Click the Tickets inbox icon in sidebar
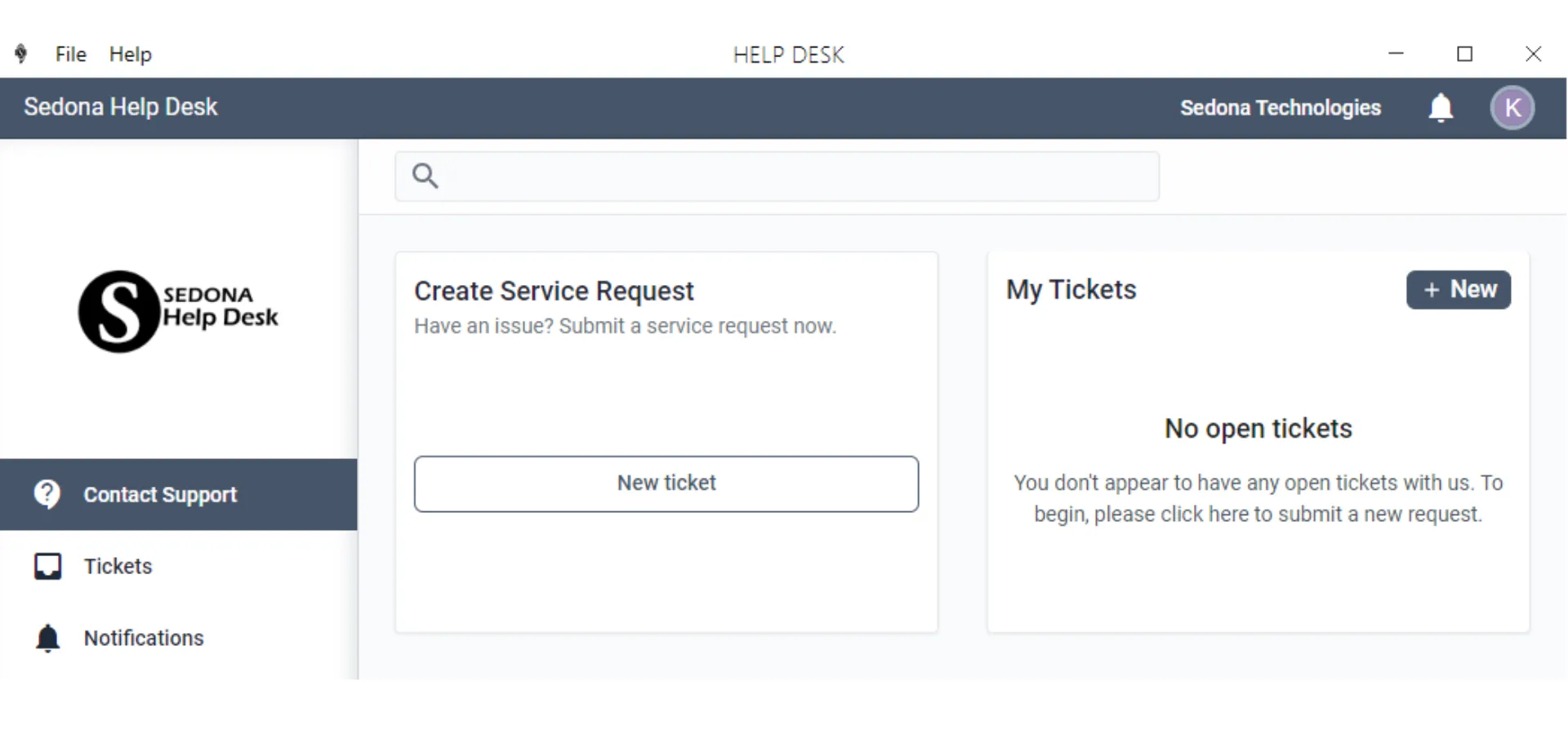 coord(47,566)
